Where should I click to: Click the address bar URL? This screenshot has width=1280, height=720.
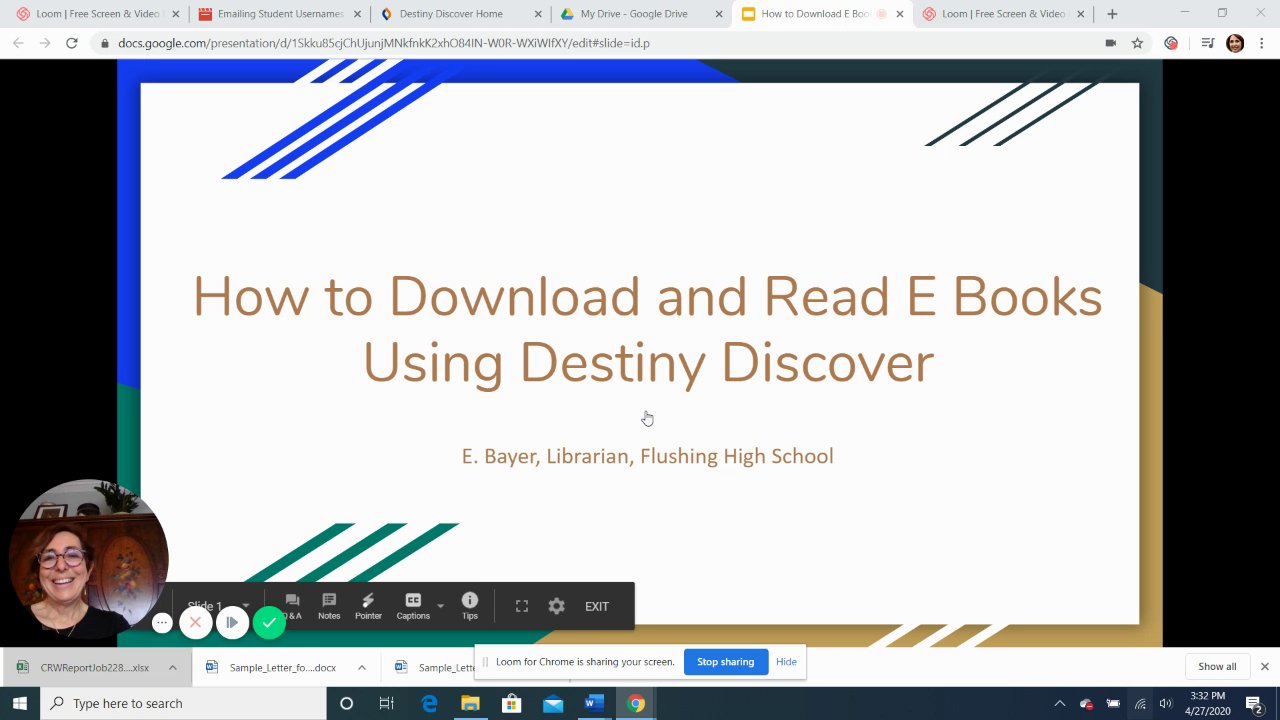click(x=384, y=43)
